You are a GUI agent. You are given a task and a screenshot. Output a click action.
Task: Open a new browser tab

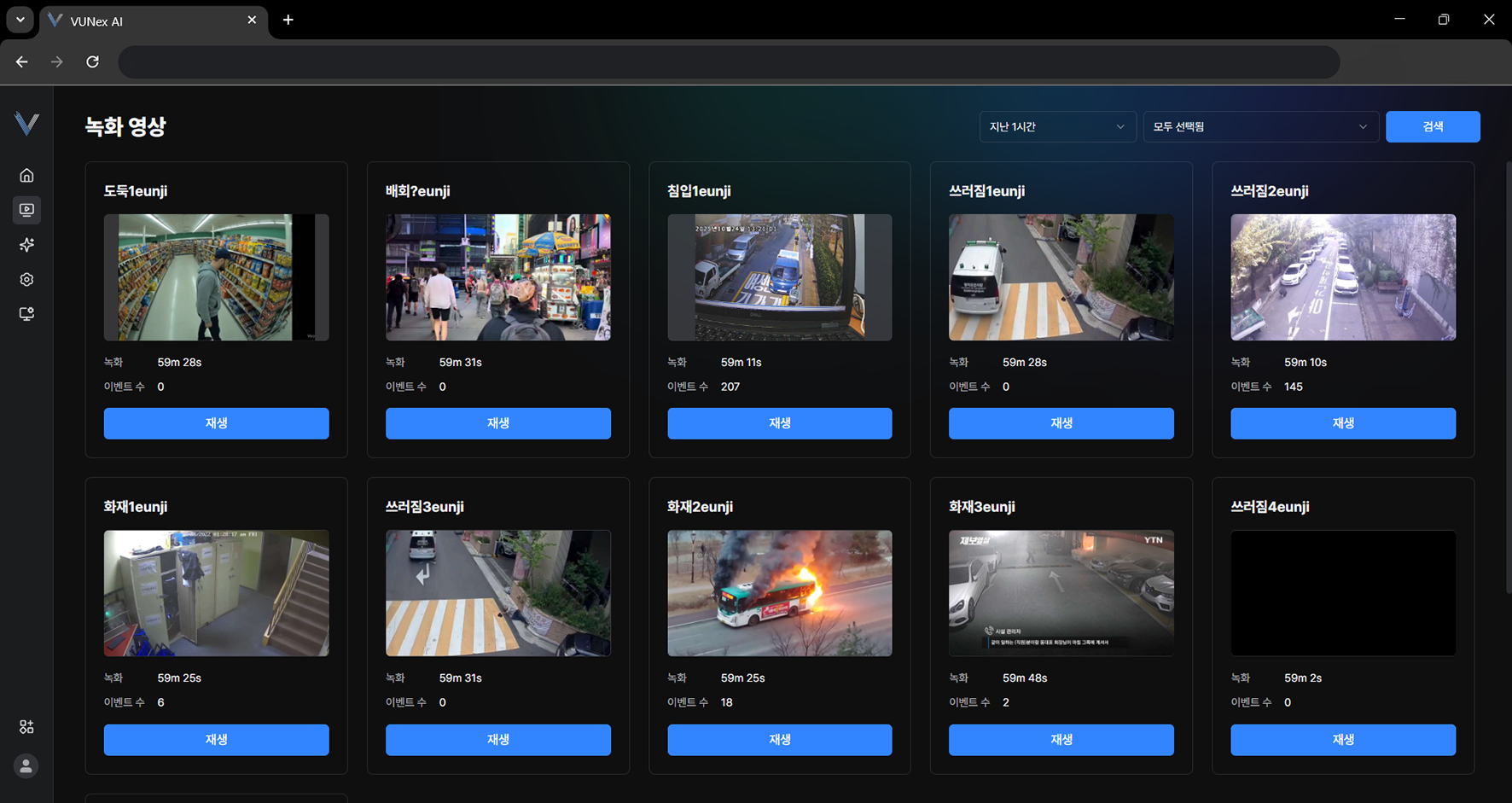(288, 20)
